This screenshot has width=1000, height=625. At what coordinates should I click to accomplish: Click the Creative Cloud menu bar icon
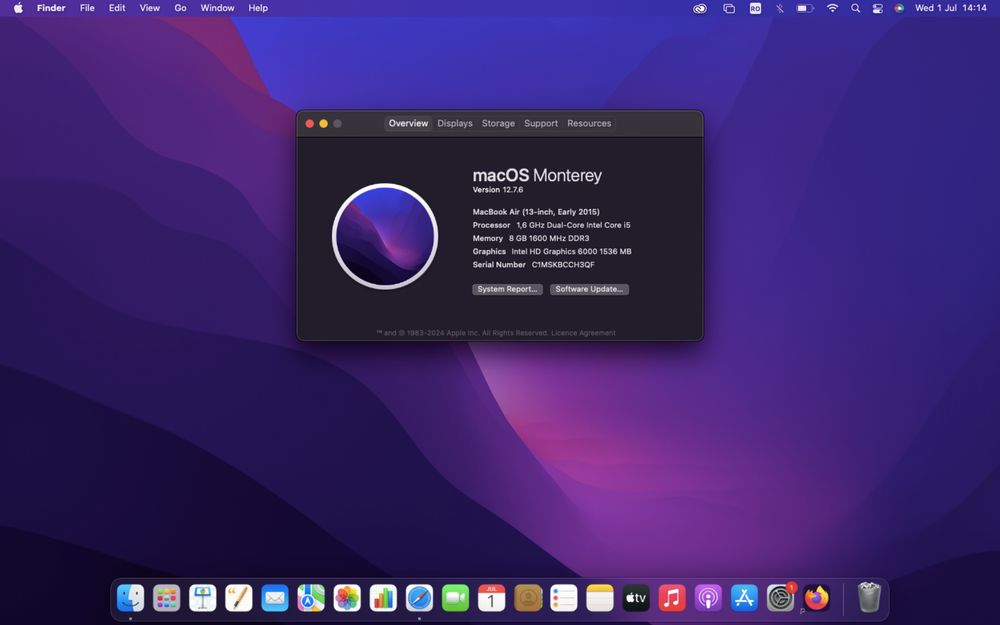pyautogui.click(x=700, y=8)
